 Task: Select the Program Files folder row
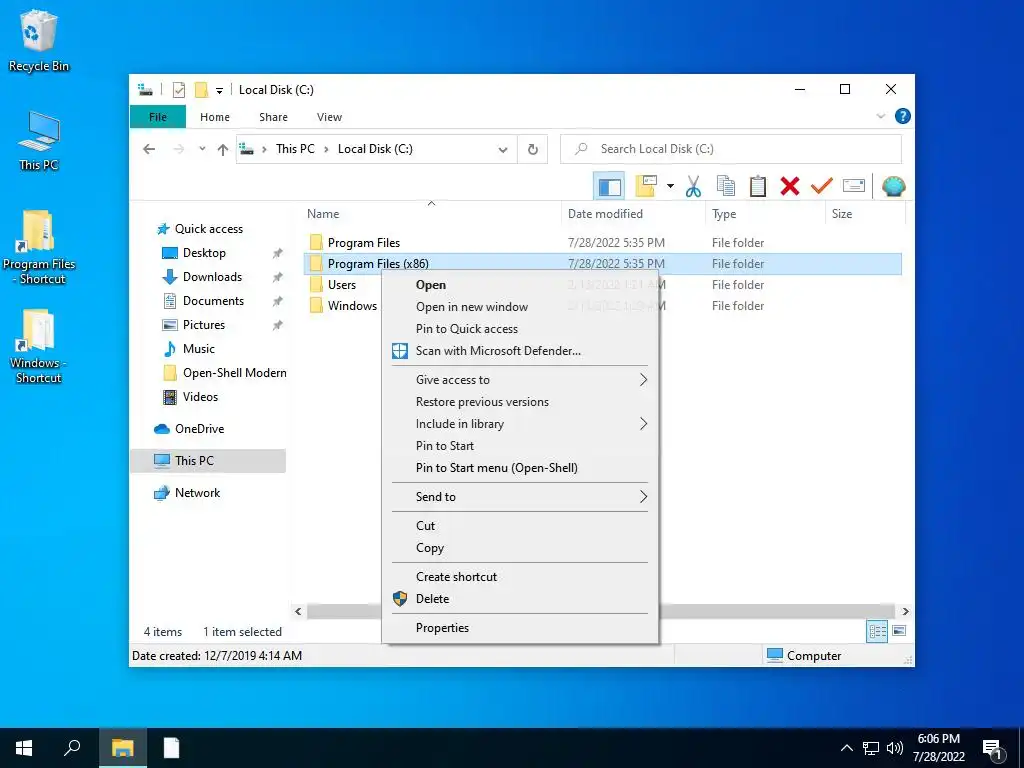coord(603,243)
